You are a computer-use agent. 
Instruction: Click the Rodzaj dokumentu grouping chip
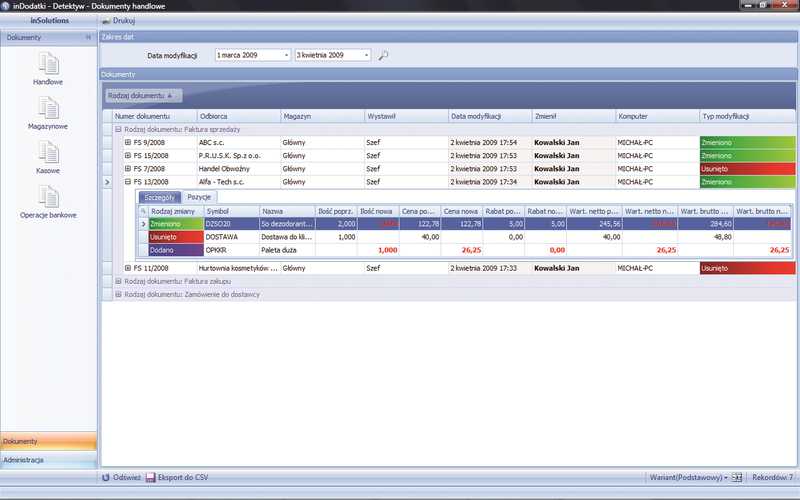pos(142,95)
